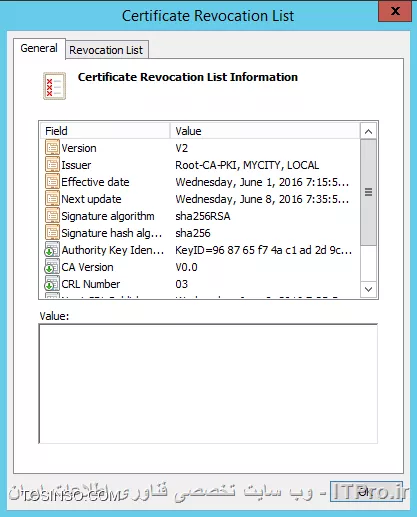
Task: Select the Issuer field icon
Action: coord(52,165)
